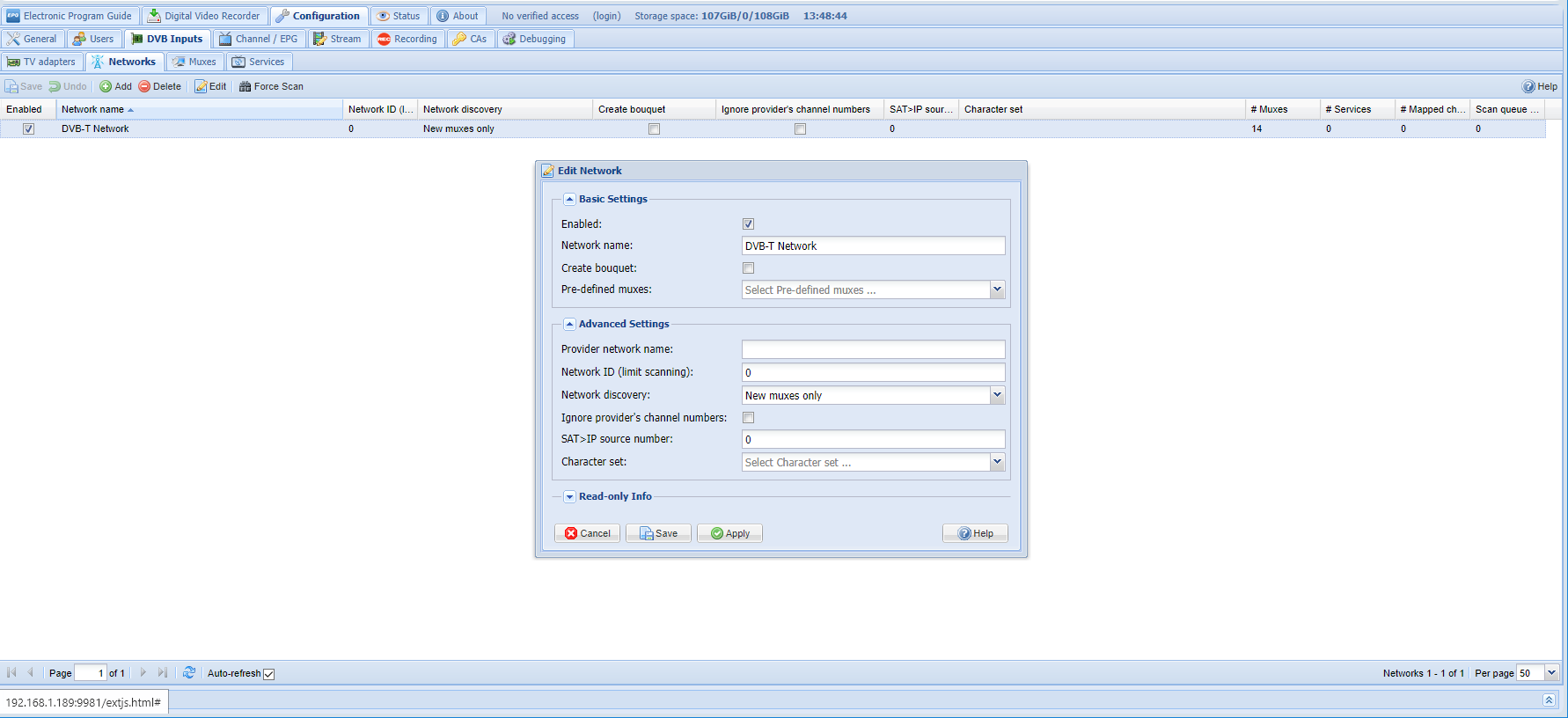The height and width of the screenshot is (718, 1568).
Task: Cancel the Edit Network dialog
Action: tap(587, 533)
